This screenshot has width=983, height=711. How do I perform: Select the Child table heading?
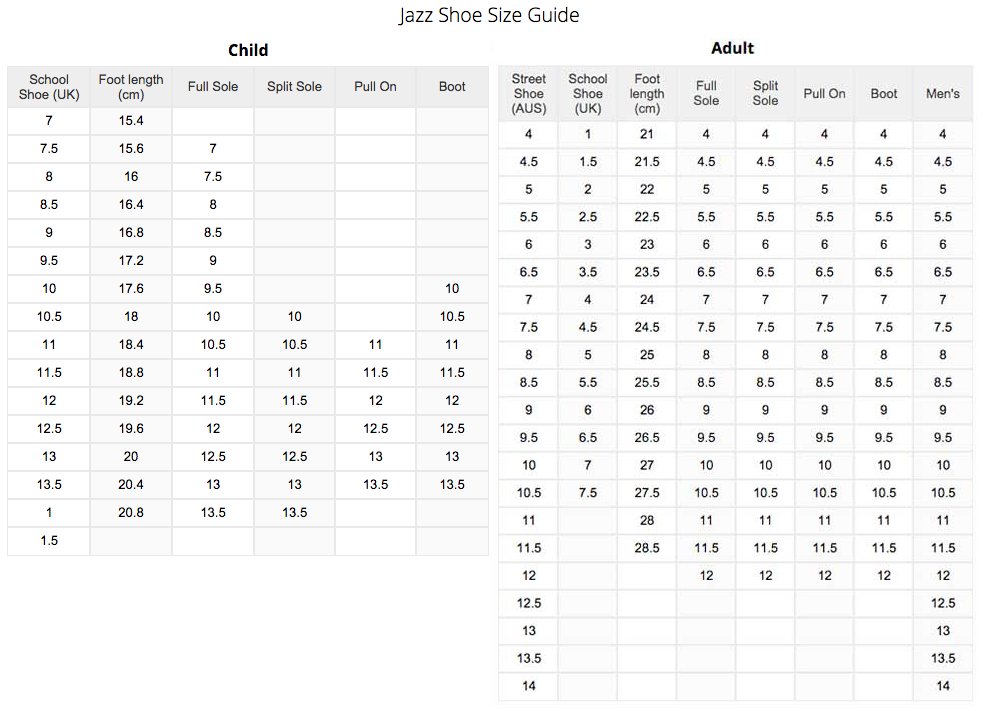248,50
